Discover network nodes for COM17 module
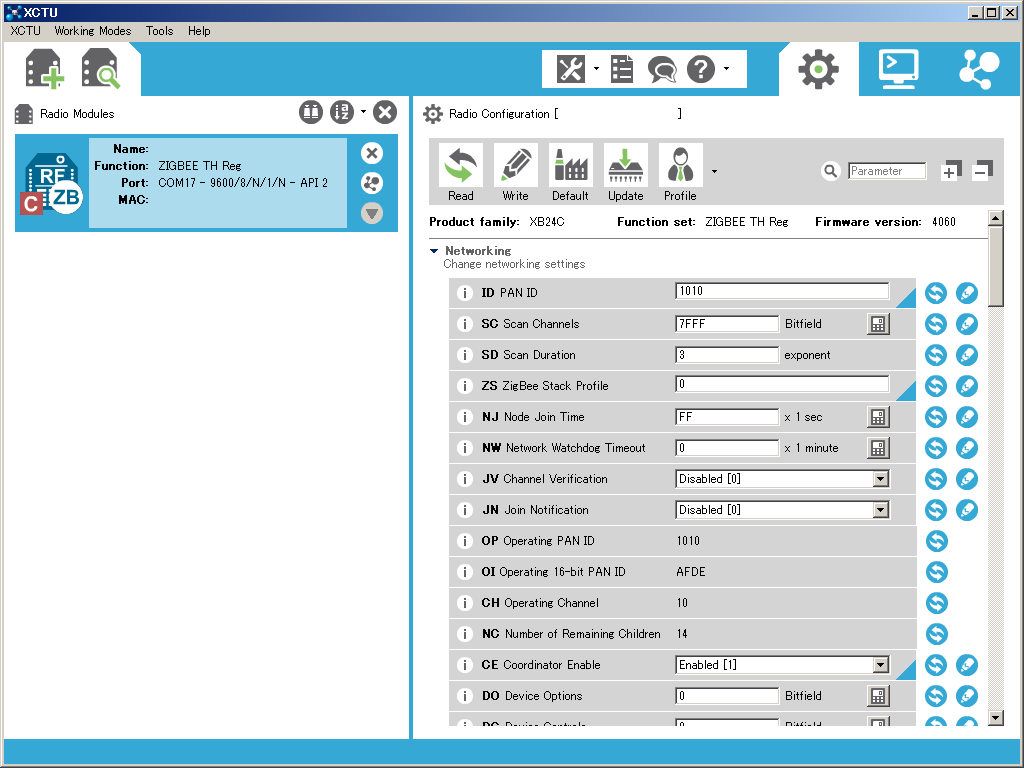The image size is (1024, 768). [x=372, y=183]
